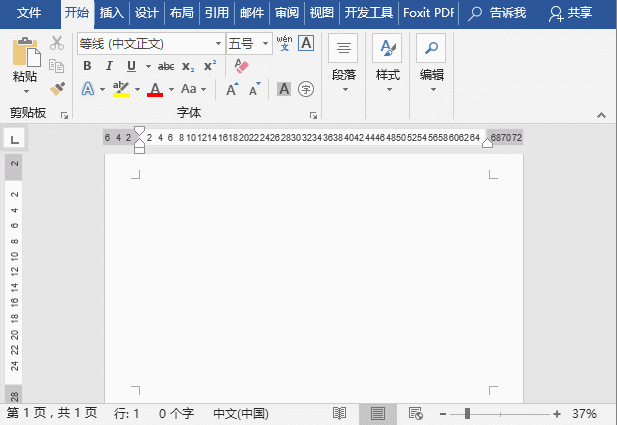Switch to the View (视图) tab
The height and width of the screenshot is (425, 617).
[x=321, y=13]
